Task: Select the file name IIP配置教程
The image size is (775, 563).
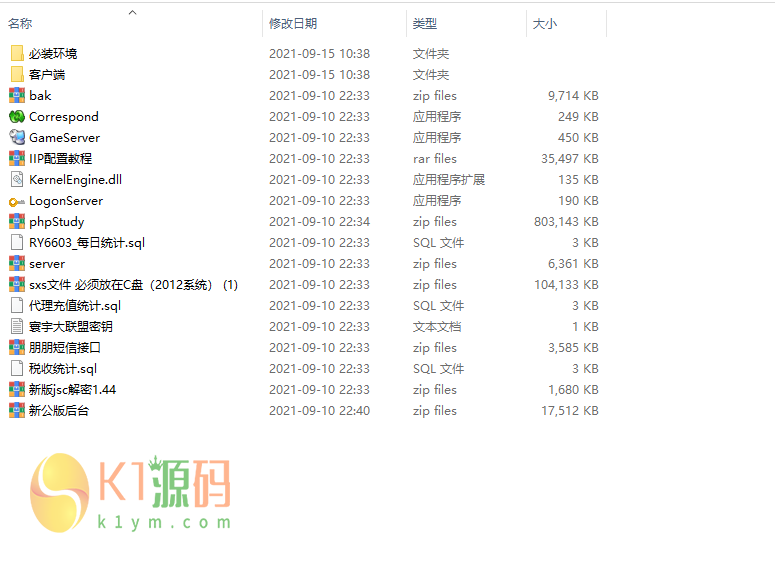Action: [x=60, y=159]
